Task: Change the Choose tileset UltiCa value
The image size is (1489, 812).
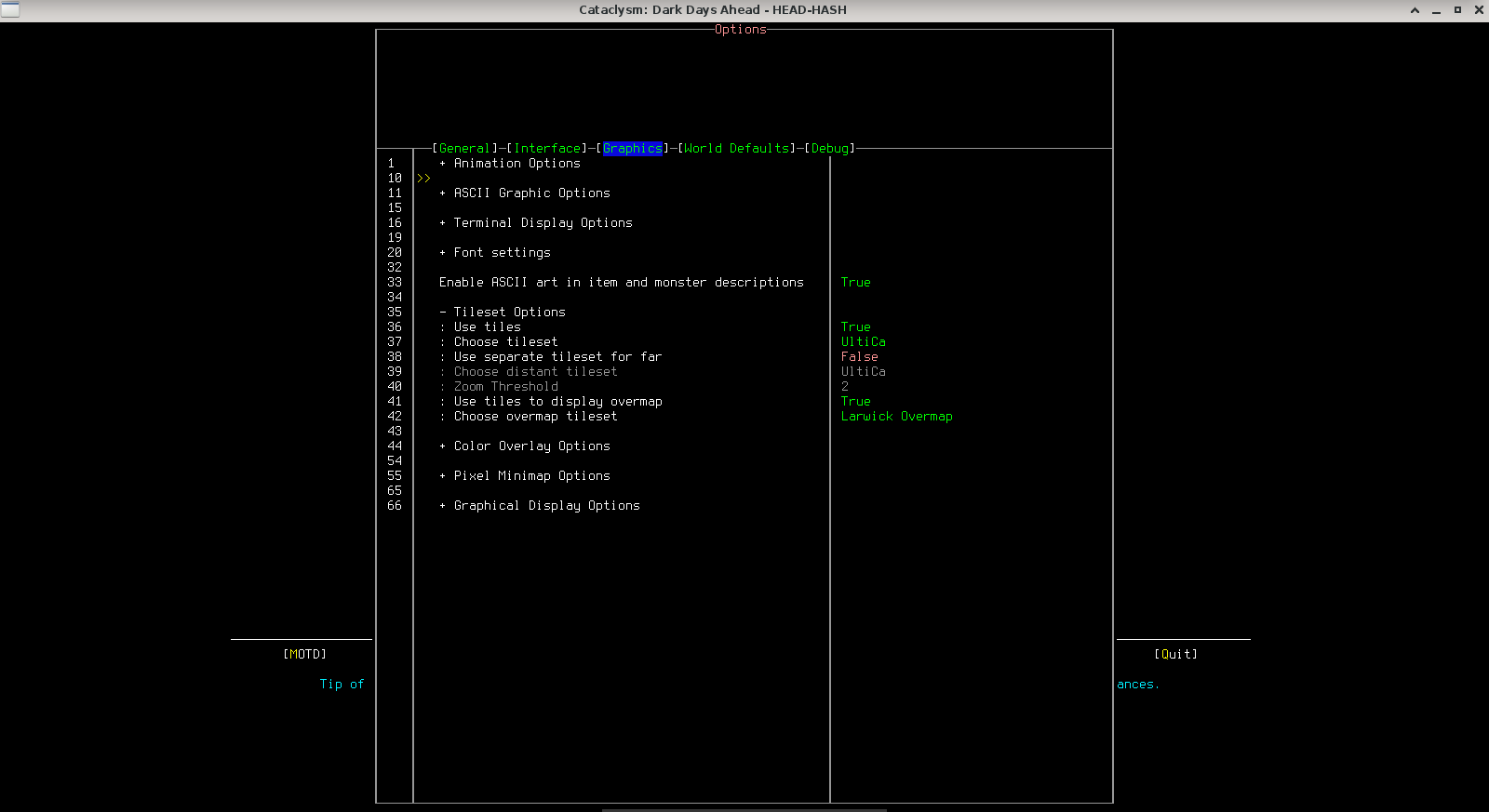Action: [x=863, y=342]
